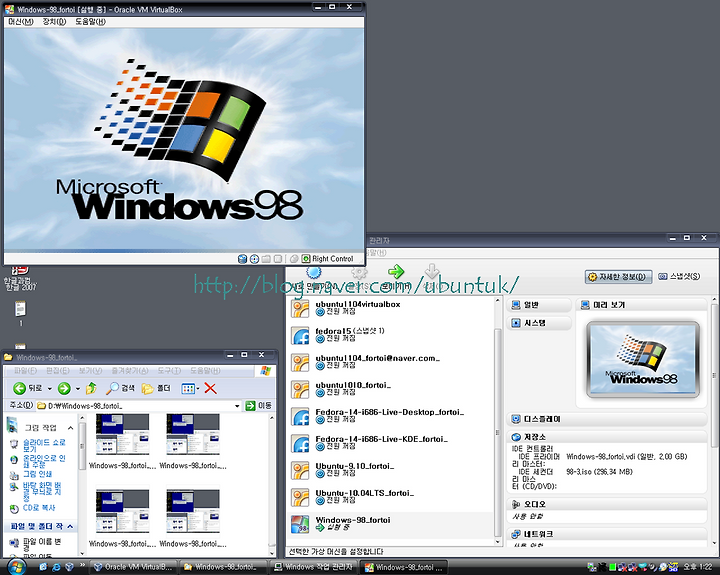This screenshot has height=575, width=720.
Task: Select the Ubuntu-9.10_fortoi_ machine
Action: tap(391, 470)
